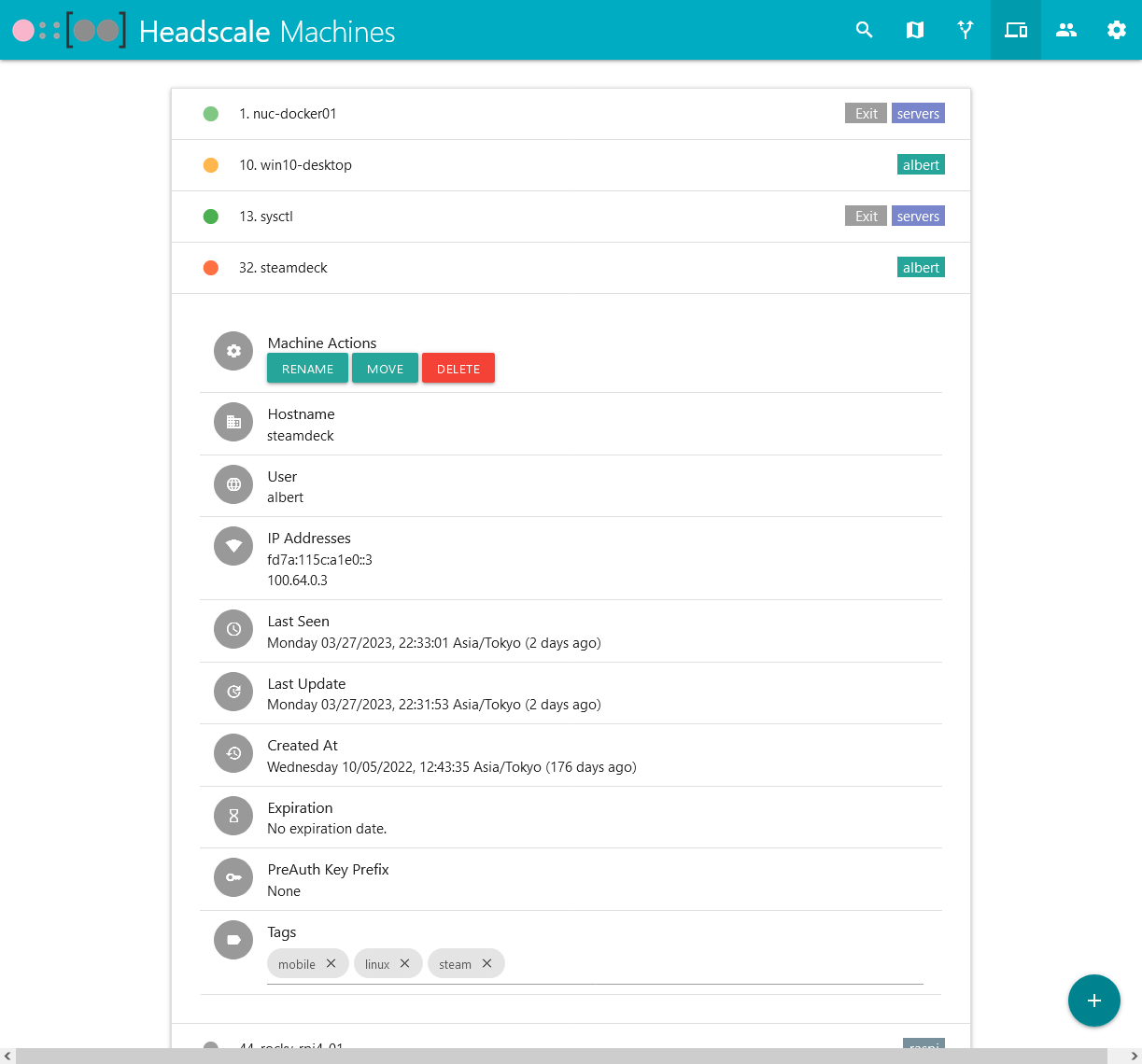The height and width of the screenshot is (1064, 1142).
Task: Click the Headscale Machines title
Action: pyautogui.click(x=267, y=32)
